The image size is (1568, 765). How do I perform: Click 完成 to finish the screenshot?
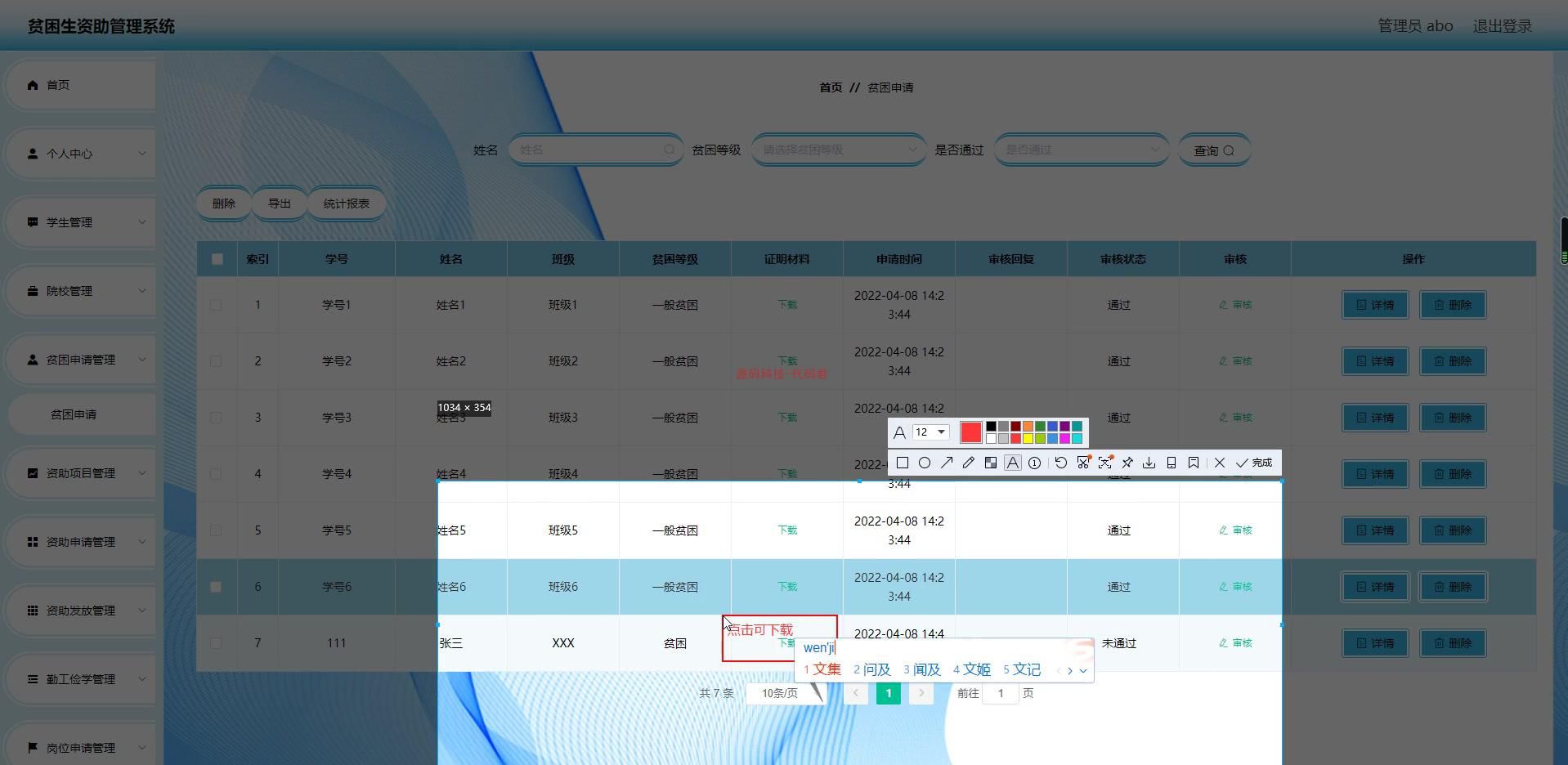pyautogui.click(x=1255, y=463)
